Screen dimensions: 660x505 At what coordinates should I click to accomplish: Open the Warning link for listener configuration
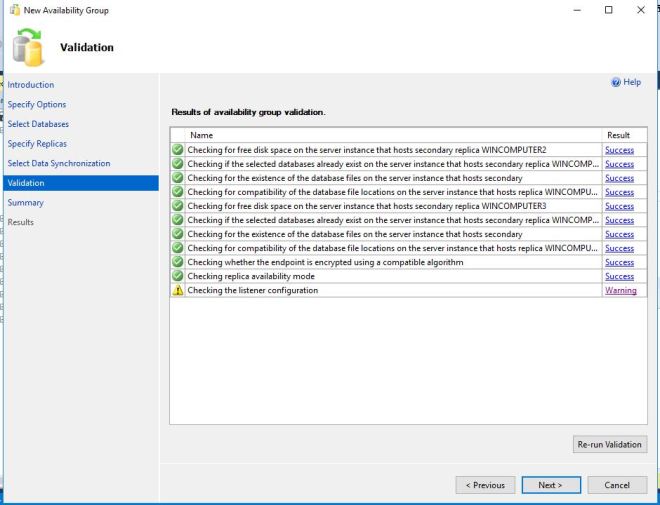620,291
